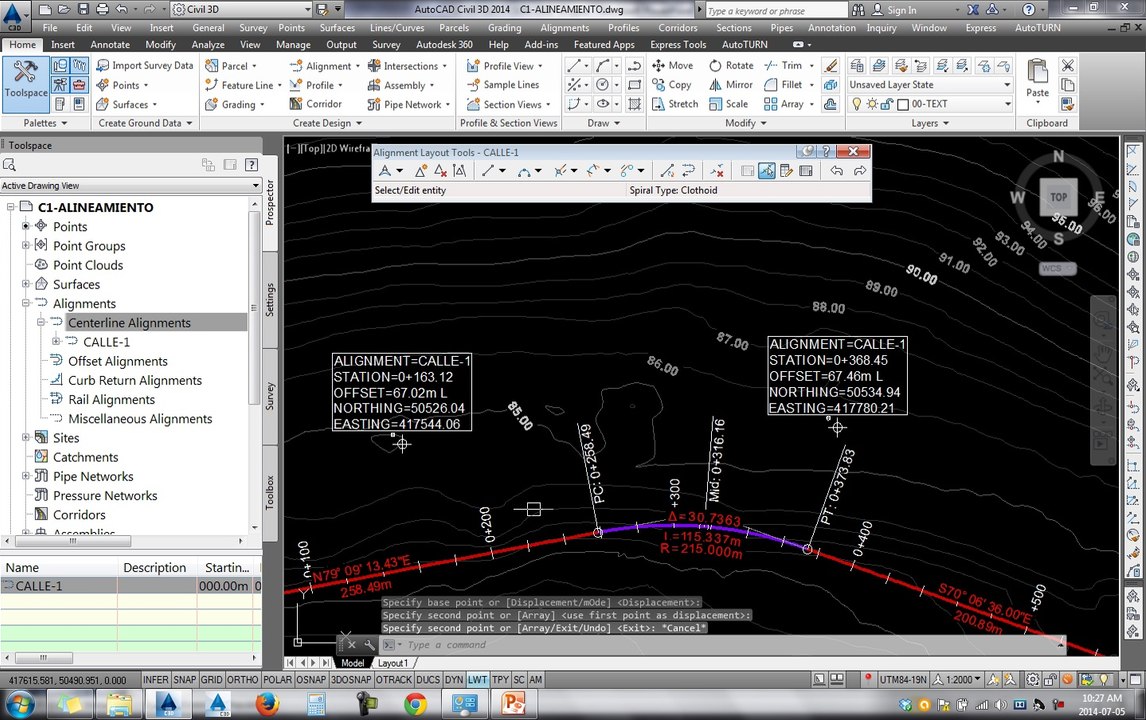The width and height of the screenshot is (1146, 720).
Task: Open the Firefox taskbar icon
Action: (267, 704)
